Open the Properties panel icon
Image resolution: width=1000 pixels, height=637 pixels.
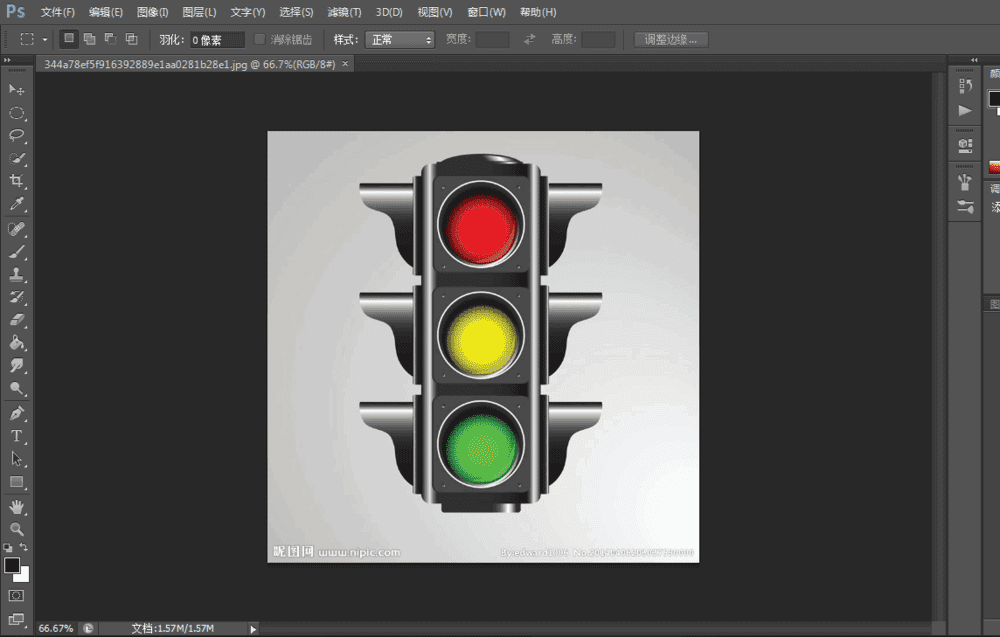tap(965, 146)
